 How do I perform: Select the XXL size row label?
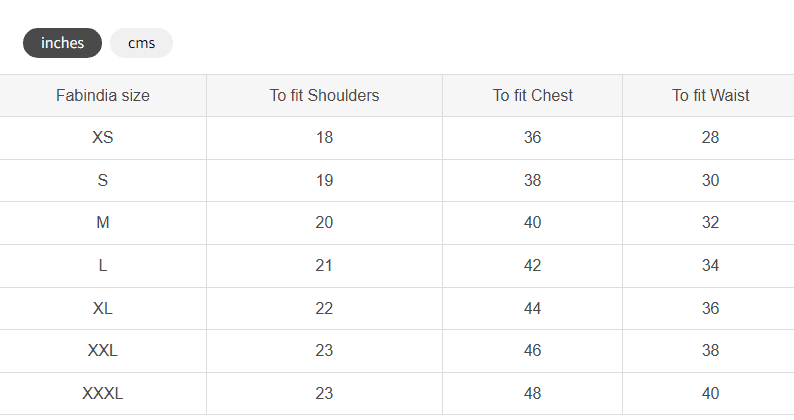103,350
